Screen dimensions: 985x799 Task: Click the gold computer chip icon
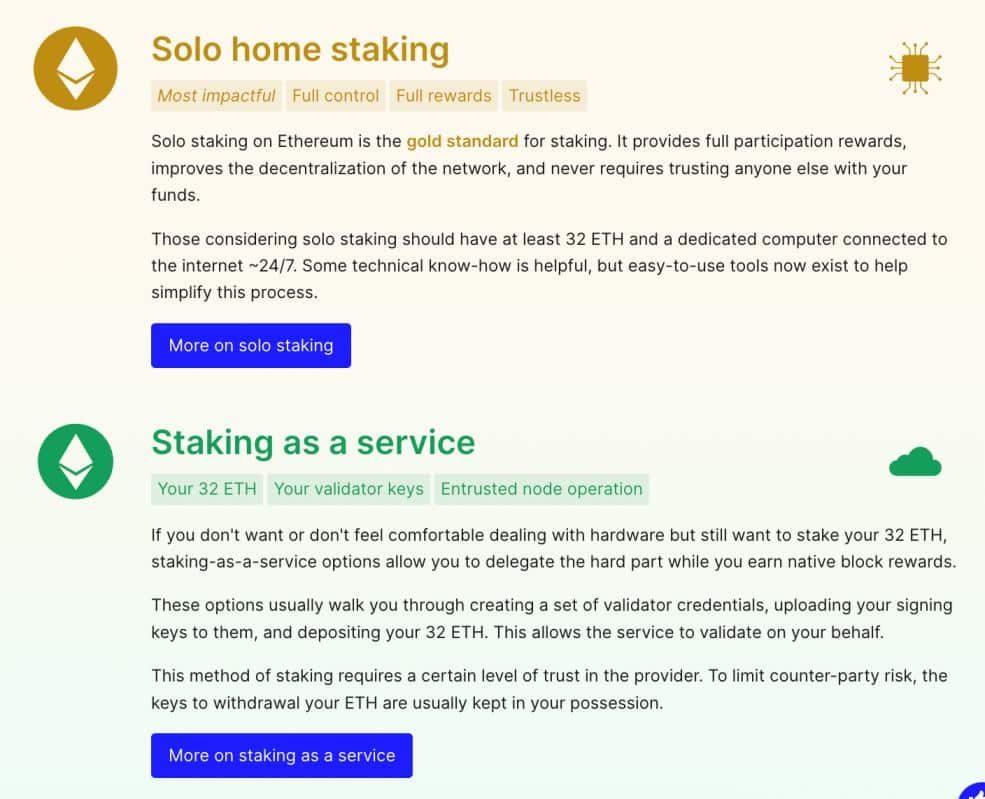(x=914, y=68)
